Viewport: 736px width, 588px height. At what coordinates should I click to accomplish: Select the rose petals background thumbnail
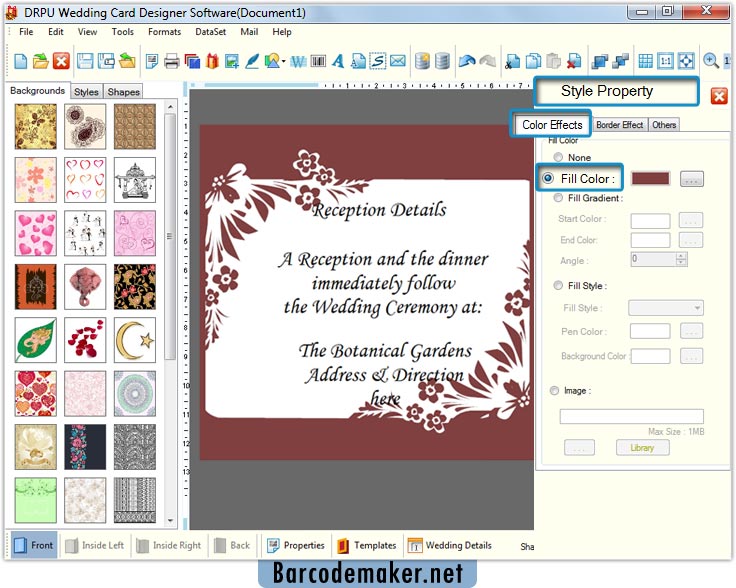(x=85, y=340)
